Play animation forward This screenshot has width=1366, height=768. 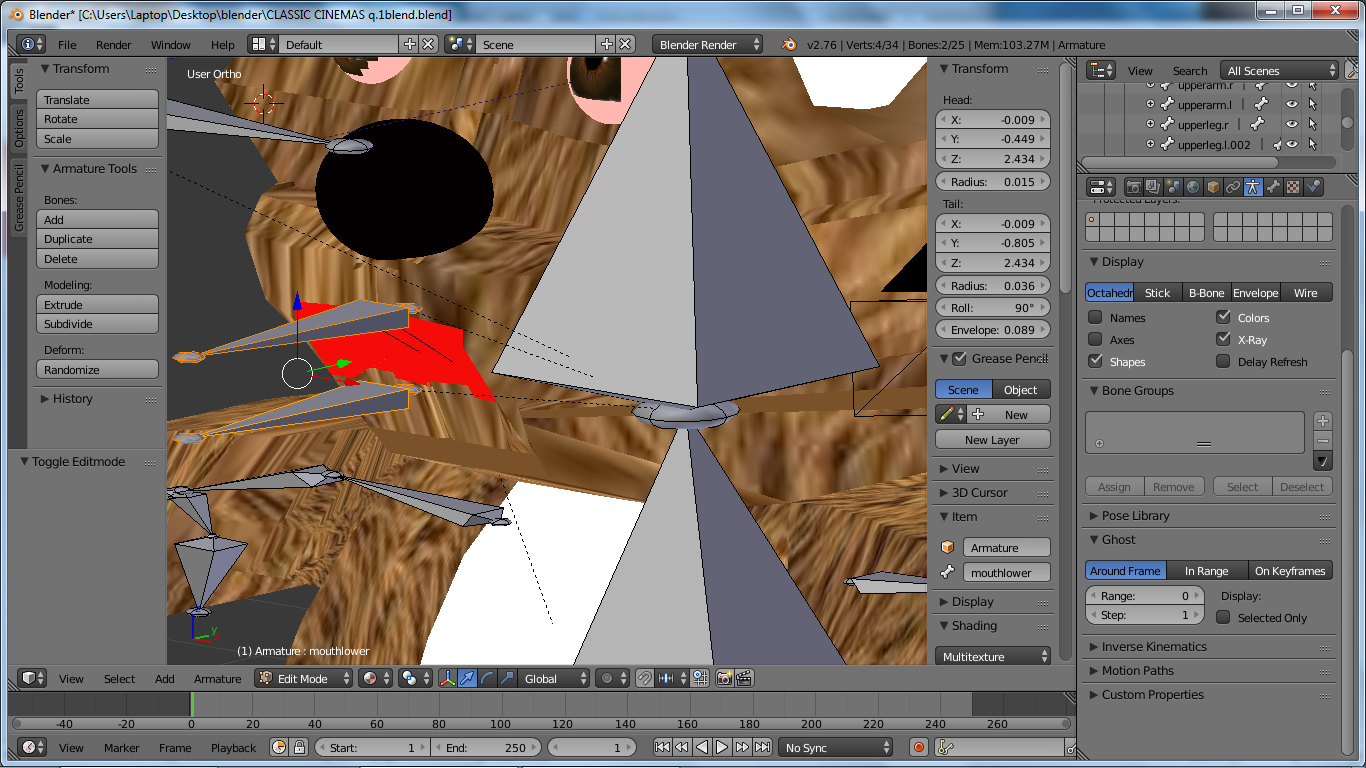coord(722,748)
